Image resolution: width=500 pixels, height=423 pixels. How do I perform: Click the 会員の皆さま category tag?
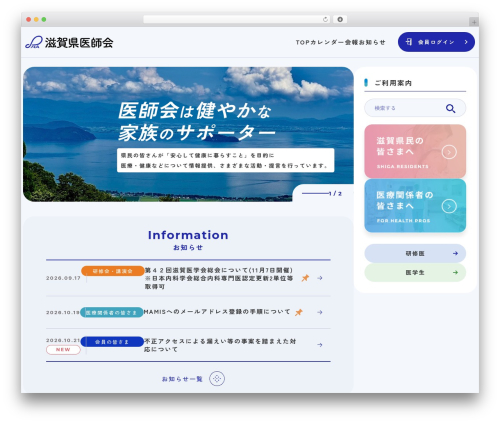coord(112,342)
